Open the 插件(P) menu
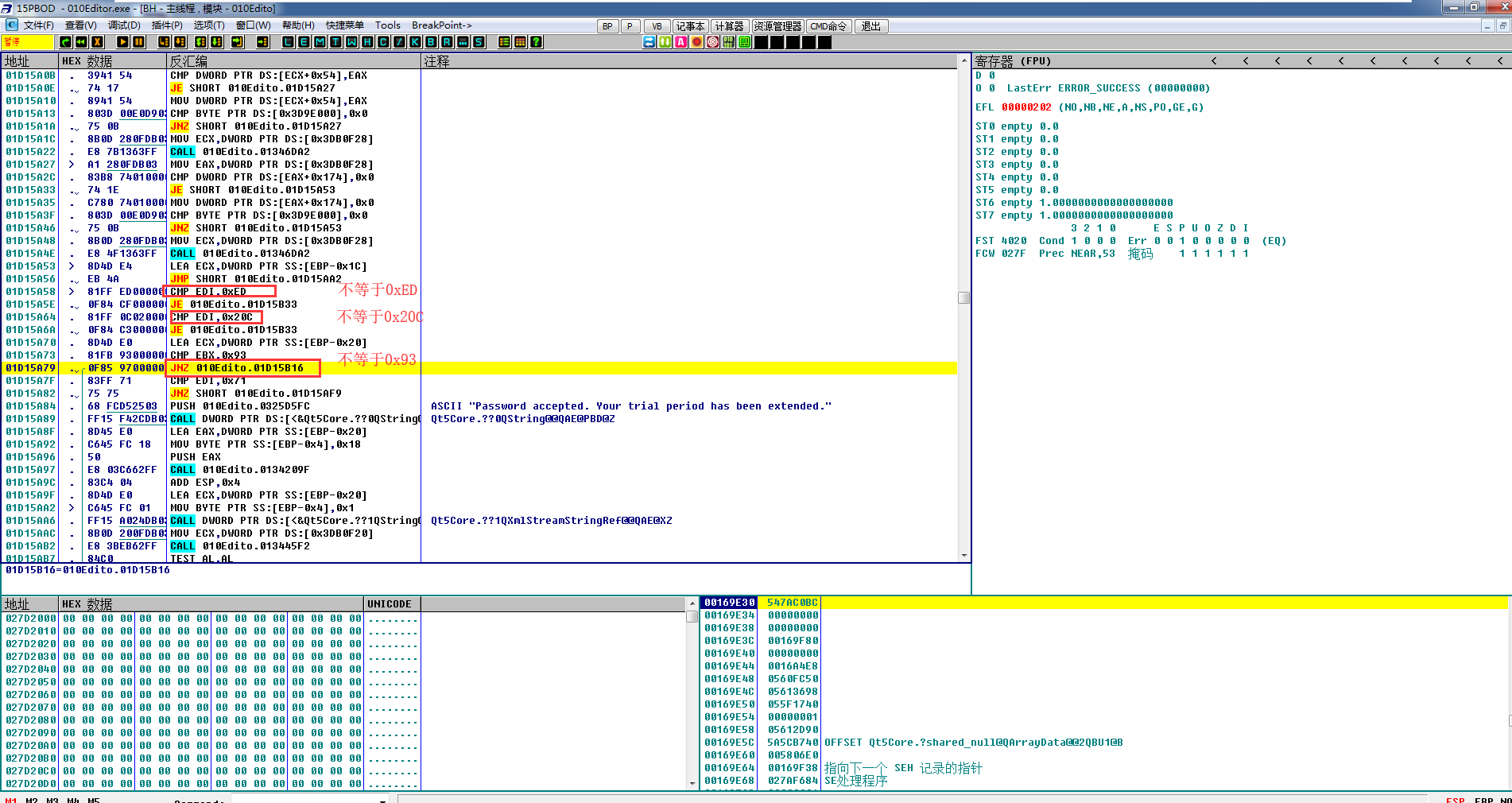 point(167,25)
